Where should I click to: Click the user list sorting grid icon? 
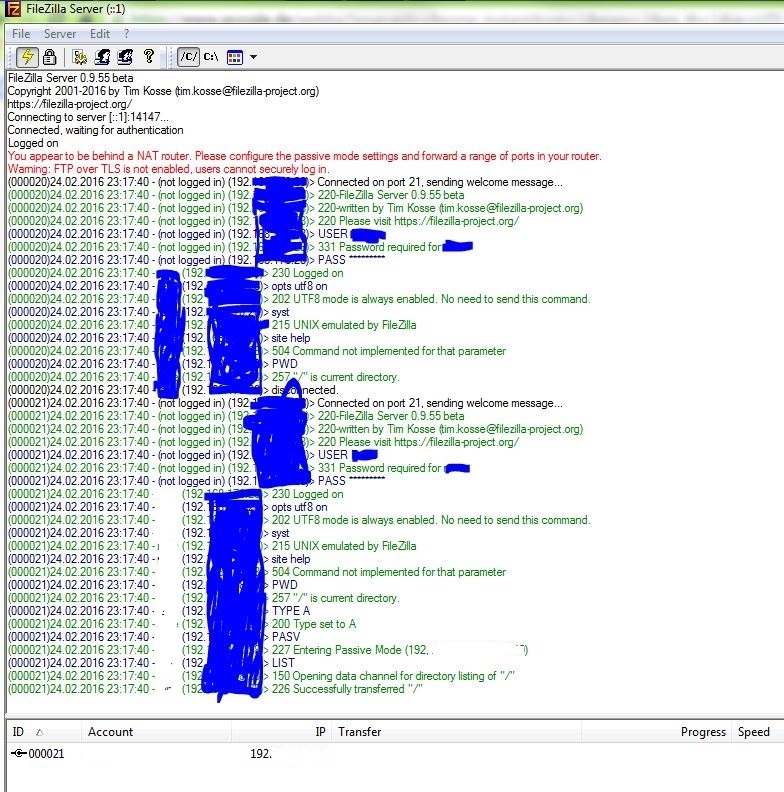pyautogui.click(x=235, y=57)
